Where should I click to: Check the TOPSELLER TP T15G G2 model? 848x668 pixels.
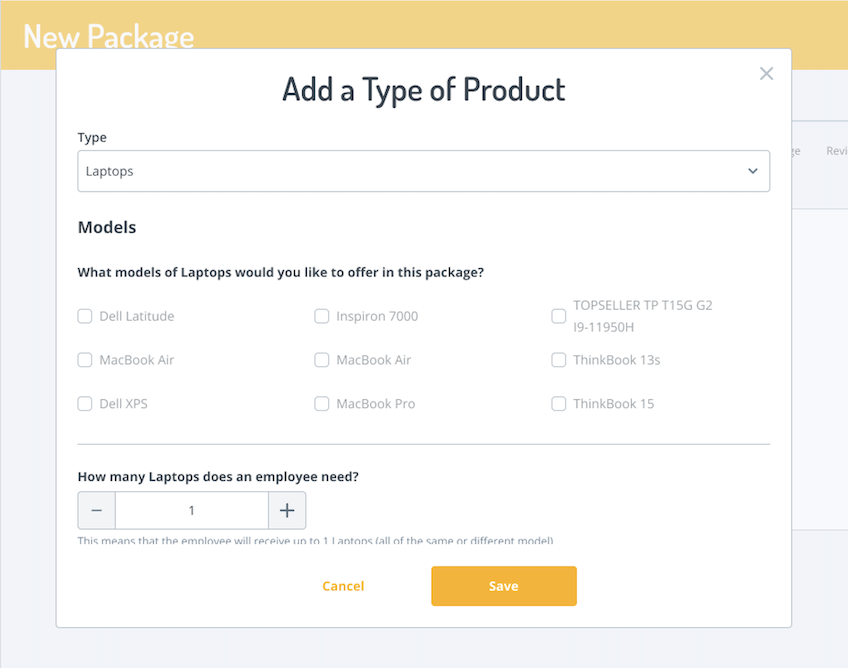pos(558,316)
